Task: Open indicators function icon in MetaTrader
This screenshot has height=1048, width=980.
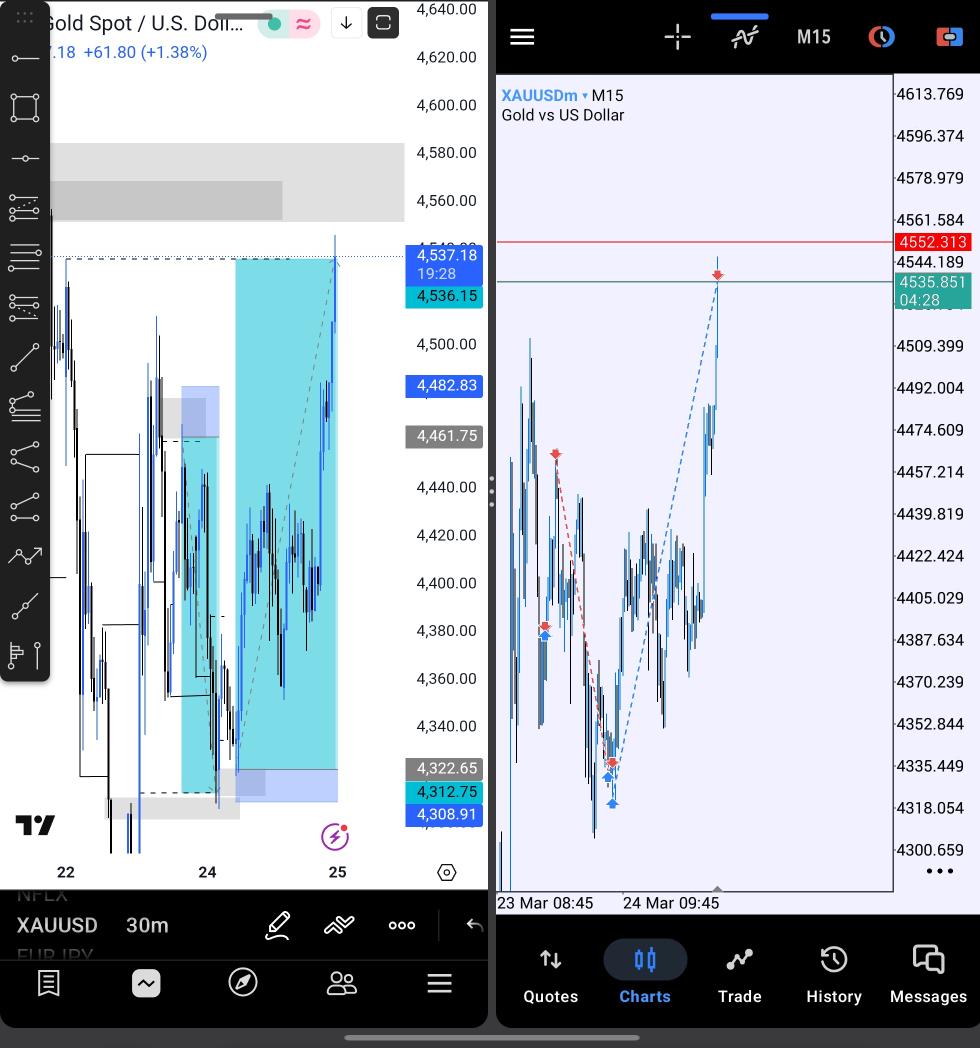Action: (745, 37)
